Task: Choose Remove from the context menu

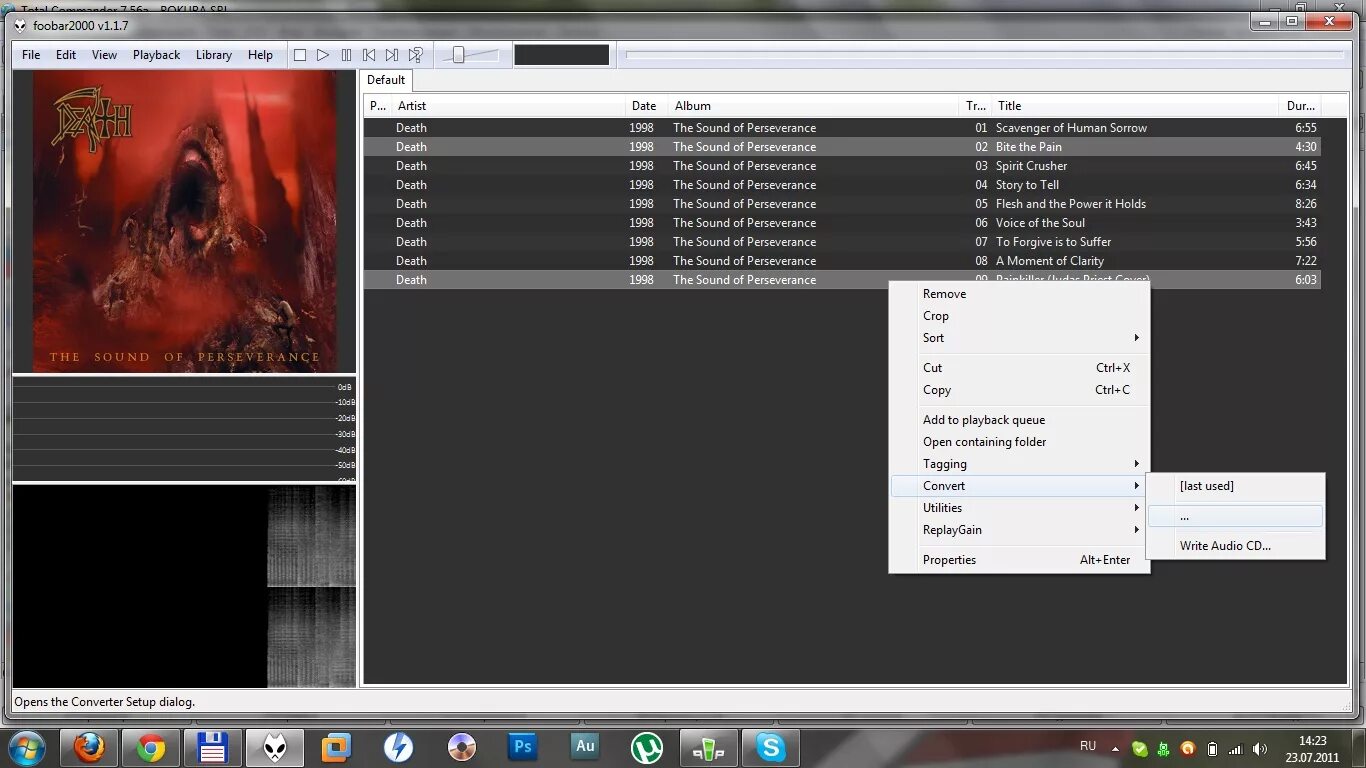Action: tap(1019, 294)
